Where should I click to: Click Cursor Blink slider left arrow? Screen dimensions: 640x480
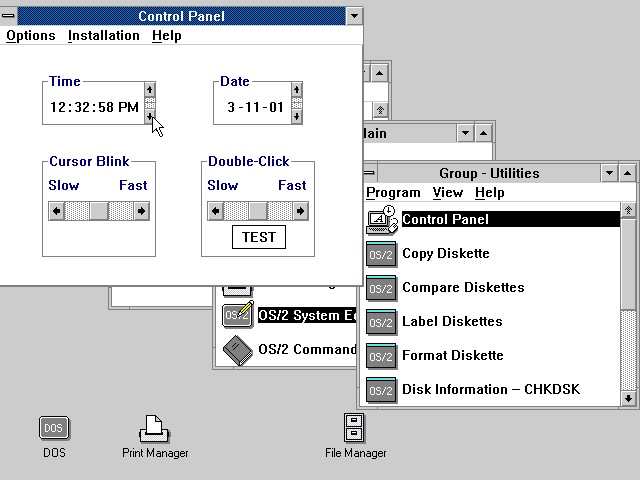(x=56, y=211)
